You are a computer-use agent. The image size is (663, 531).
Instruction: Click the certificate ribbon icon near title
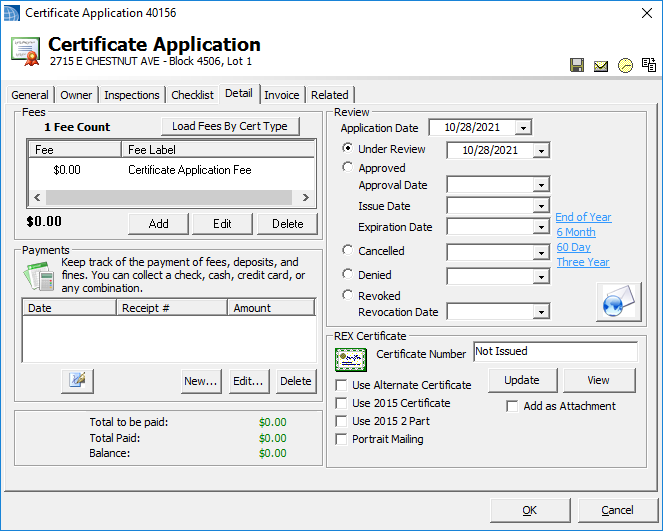coord(26,51)
